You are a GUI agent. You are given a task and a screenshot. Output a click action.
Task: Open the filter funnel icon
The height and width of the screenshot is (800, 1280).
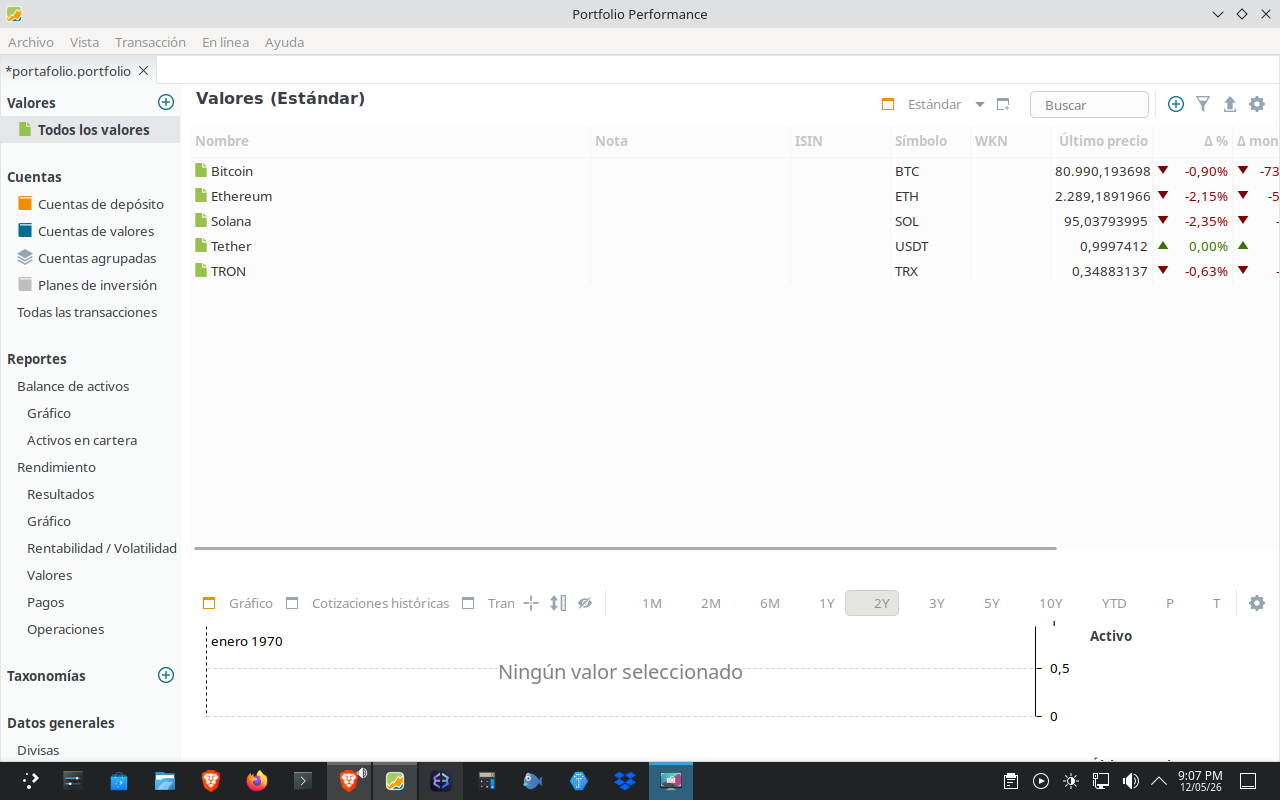click(x=1203, y=104)
